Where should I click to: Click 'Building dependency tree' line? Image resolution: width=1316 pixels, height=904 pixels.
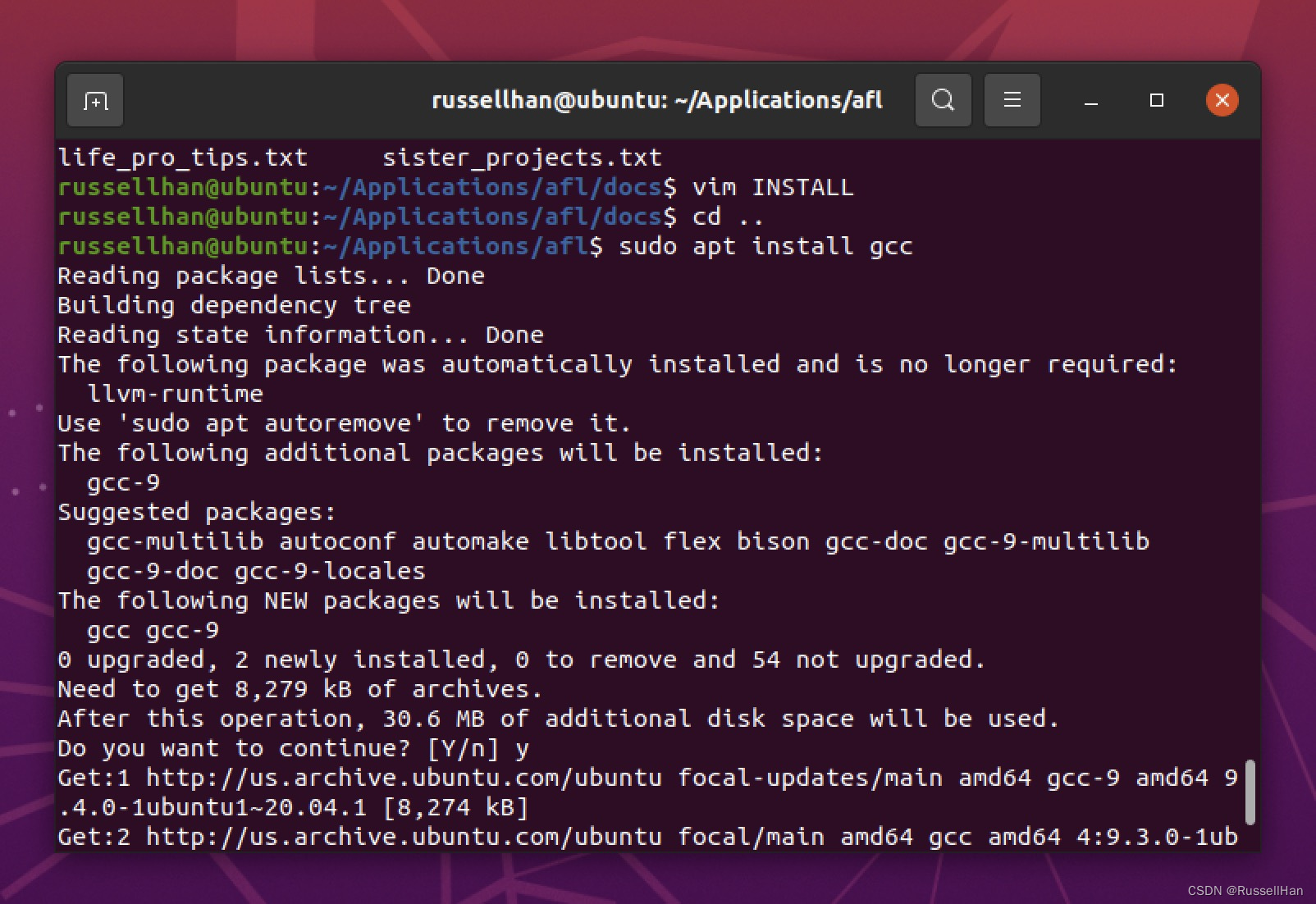[234, 305]
